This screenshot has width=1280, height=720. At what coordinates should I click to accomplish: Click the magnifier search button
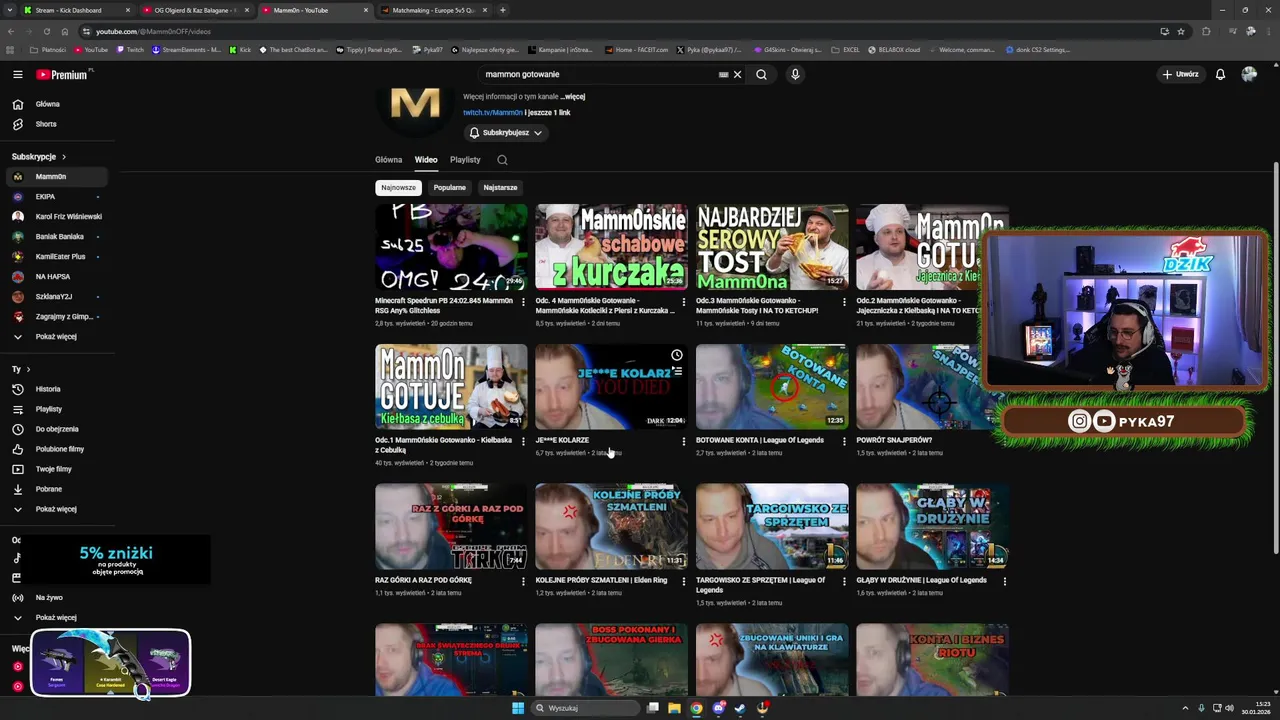pos(761,74)
